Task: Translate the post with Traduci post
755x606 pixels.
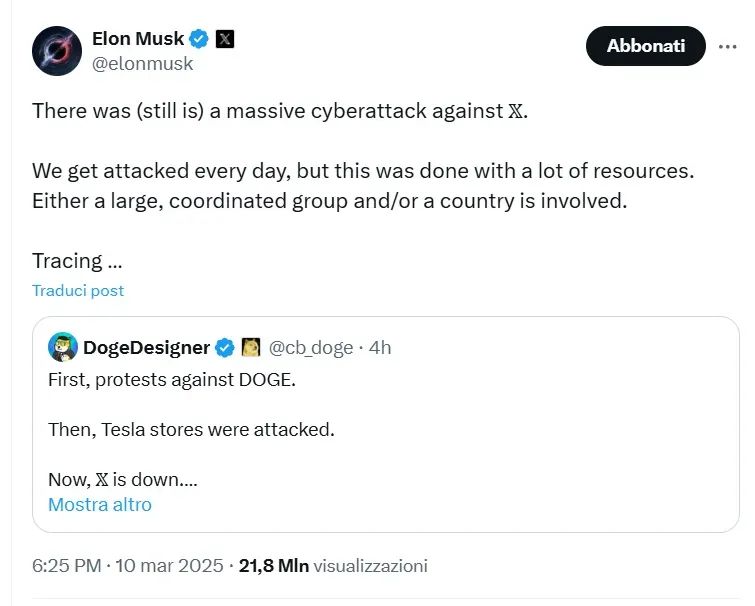Action: pyautogui.click(x=78, y=290)
